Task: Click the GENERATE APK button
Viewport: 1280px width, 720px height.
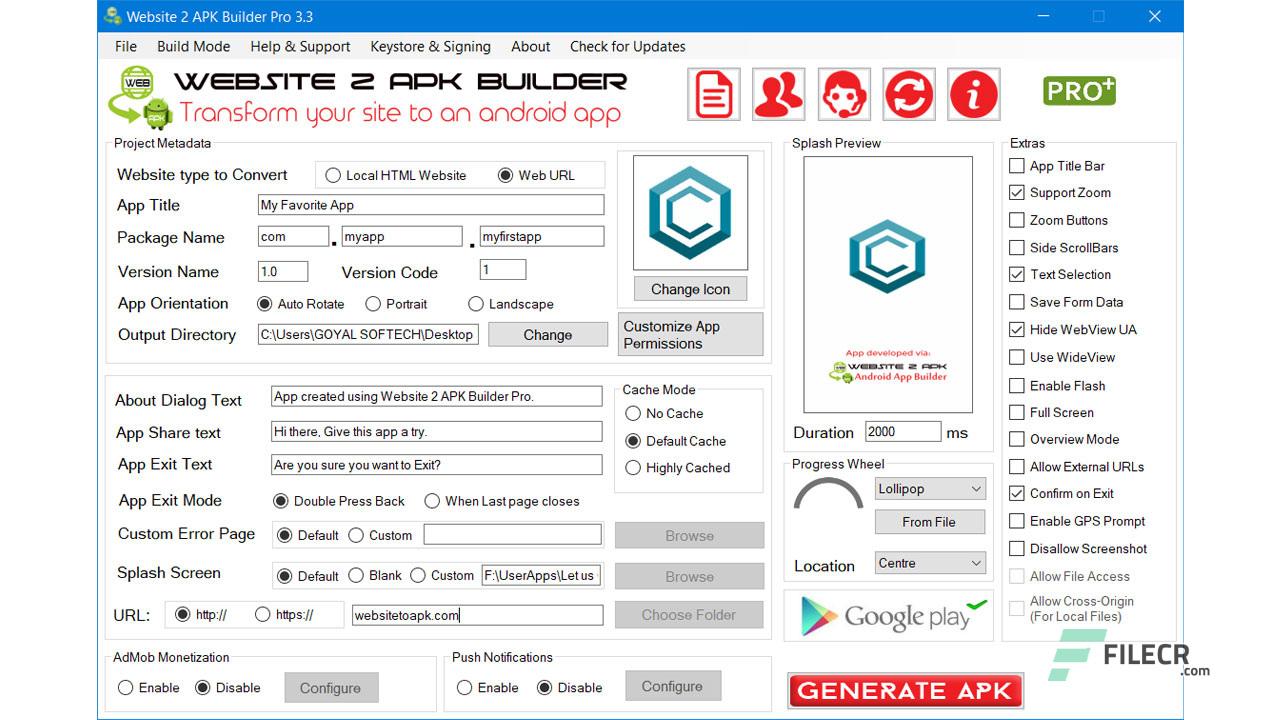Action: coord(903,690)
